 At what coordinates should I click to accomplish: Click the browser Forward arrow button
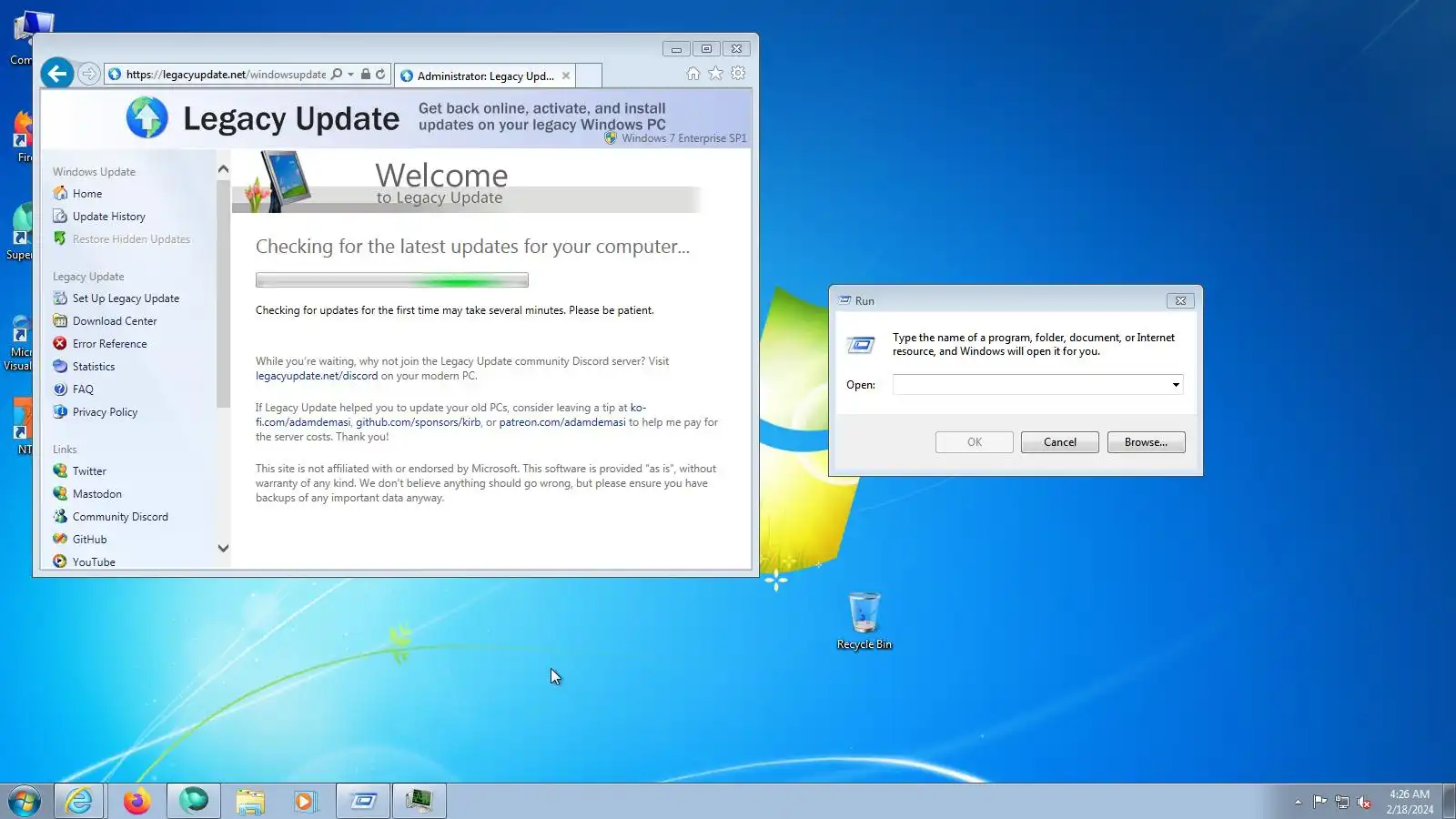tap(88, 75)
